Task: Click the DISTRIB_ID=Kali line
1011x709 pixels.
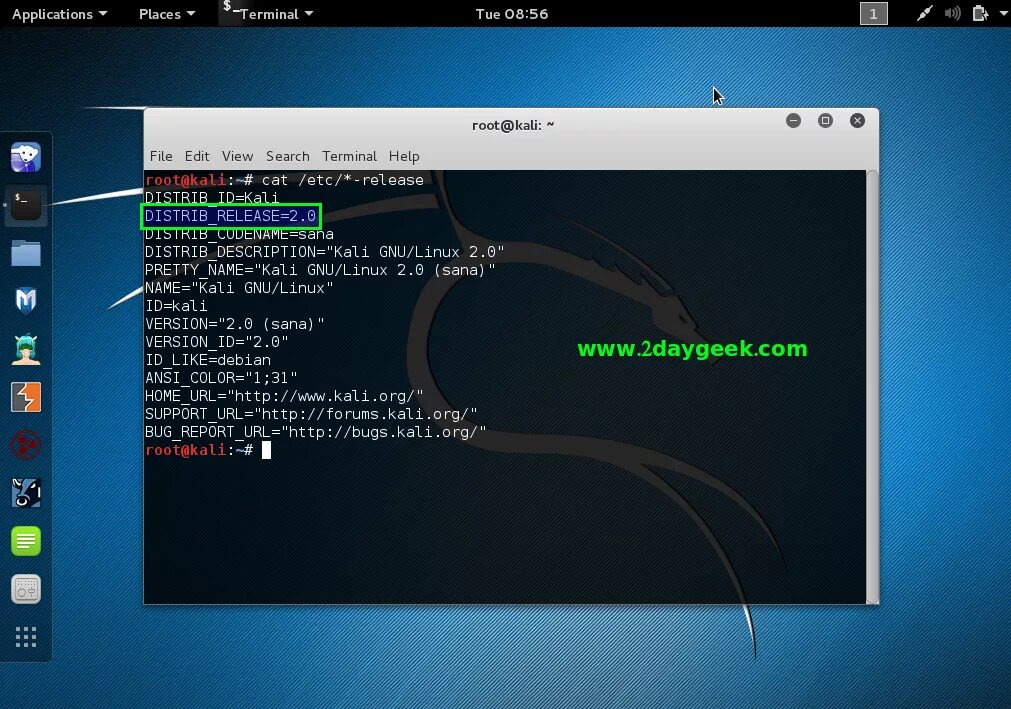Action: (211, 198)
